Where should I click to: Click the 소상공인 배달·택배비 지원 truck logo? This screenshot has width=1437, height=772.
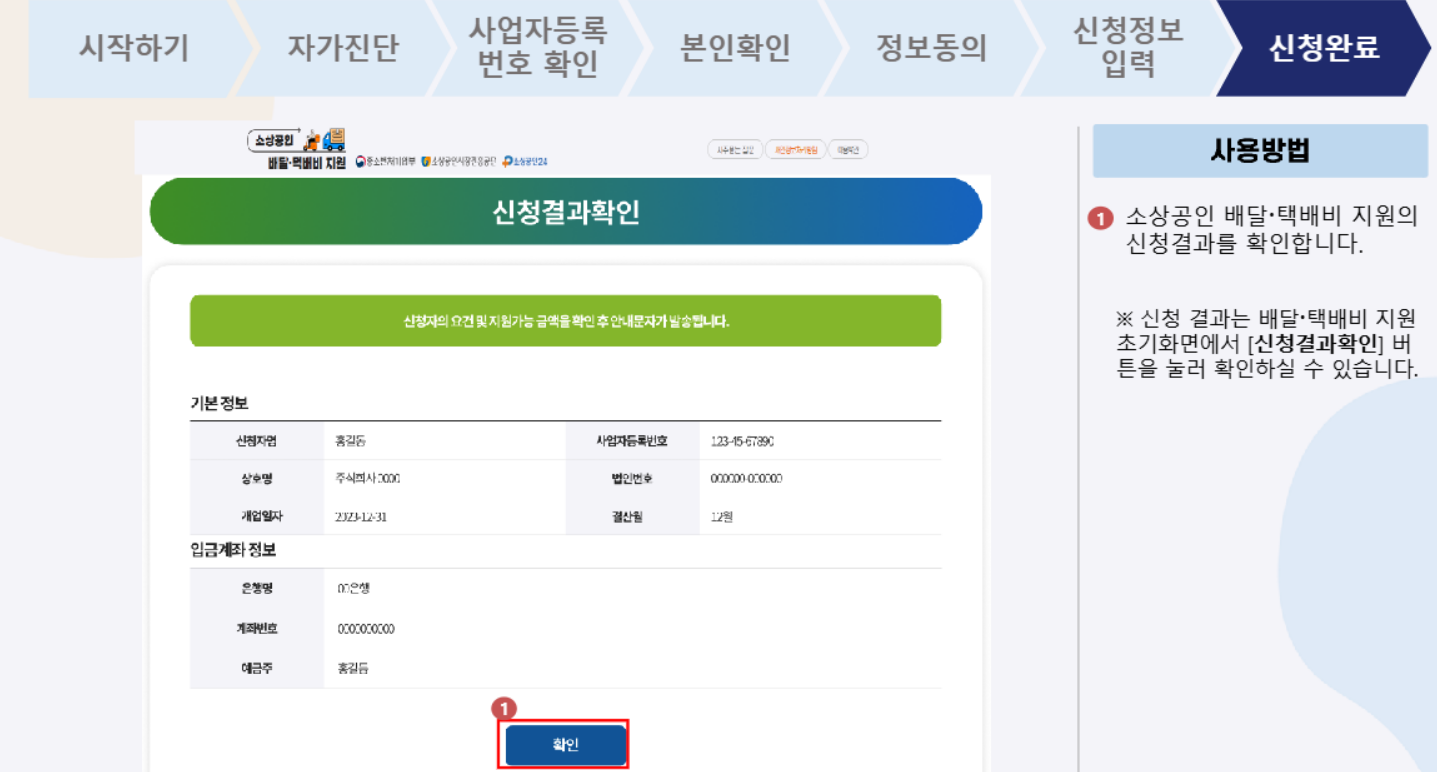point(297,148)
